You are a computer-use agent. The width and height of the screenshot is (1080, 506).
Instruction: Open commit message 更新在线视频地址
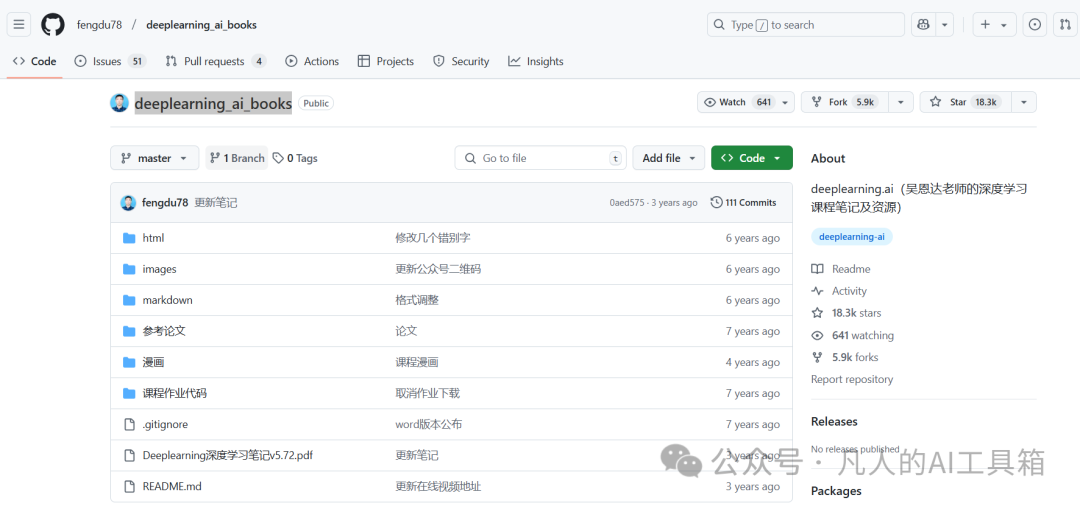pyautogui.click(x=438, y=486)
